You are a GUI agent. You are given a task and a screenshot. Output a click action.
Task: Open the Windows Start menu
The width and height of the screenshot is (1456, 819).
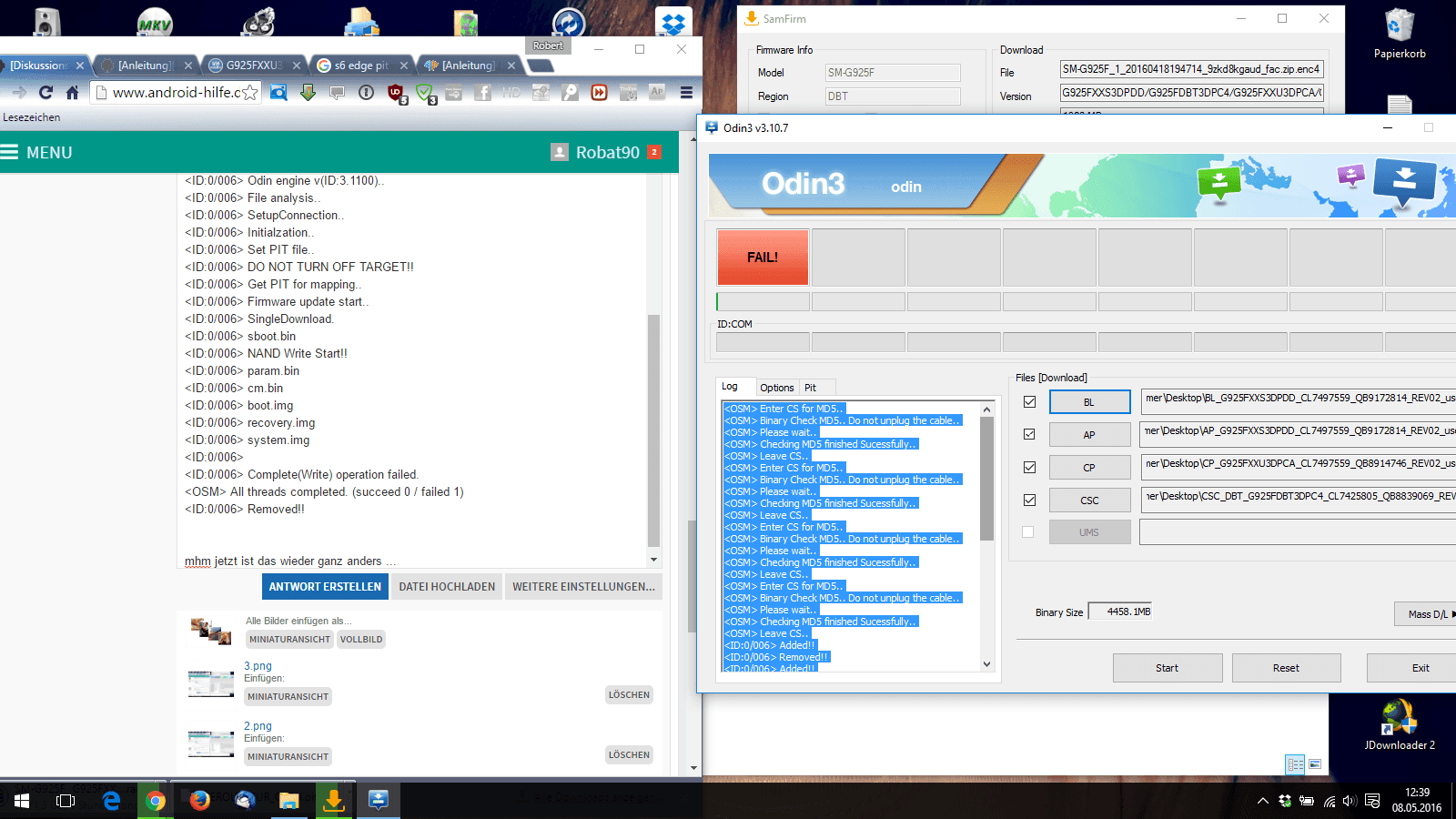(x=22, y=801)
